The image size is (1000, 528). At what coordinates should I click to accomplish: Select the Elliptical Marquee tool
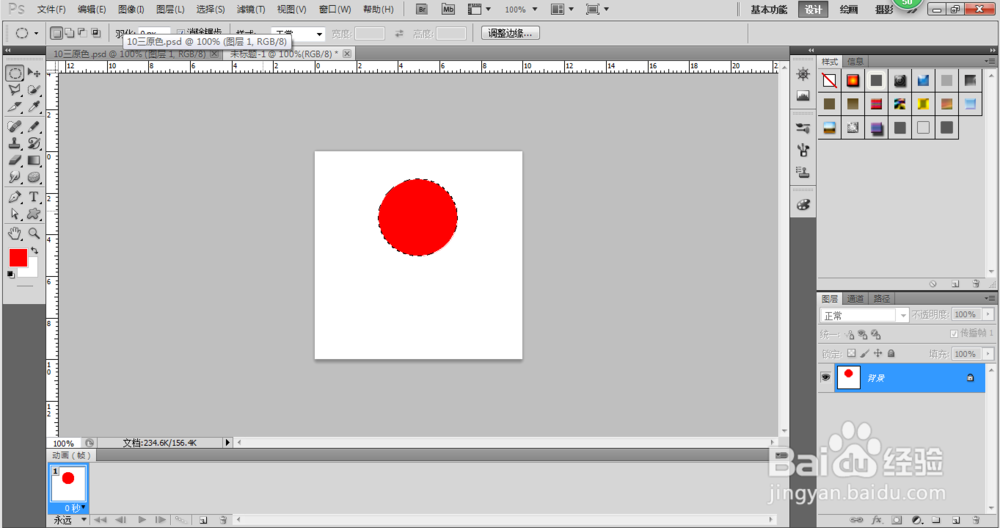tap(15, 73)
